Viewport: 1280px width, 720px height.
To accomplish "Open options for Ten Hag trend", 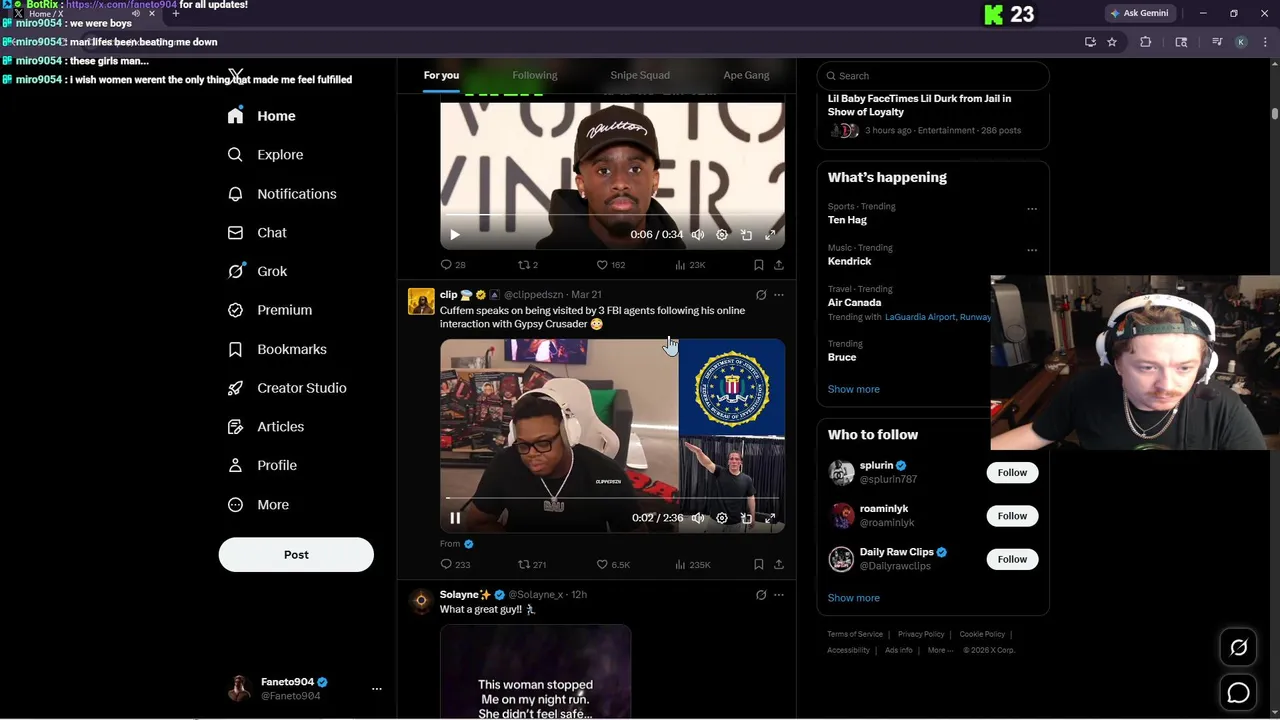I will 1032,209.
